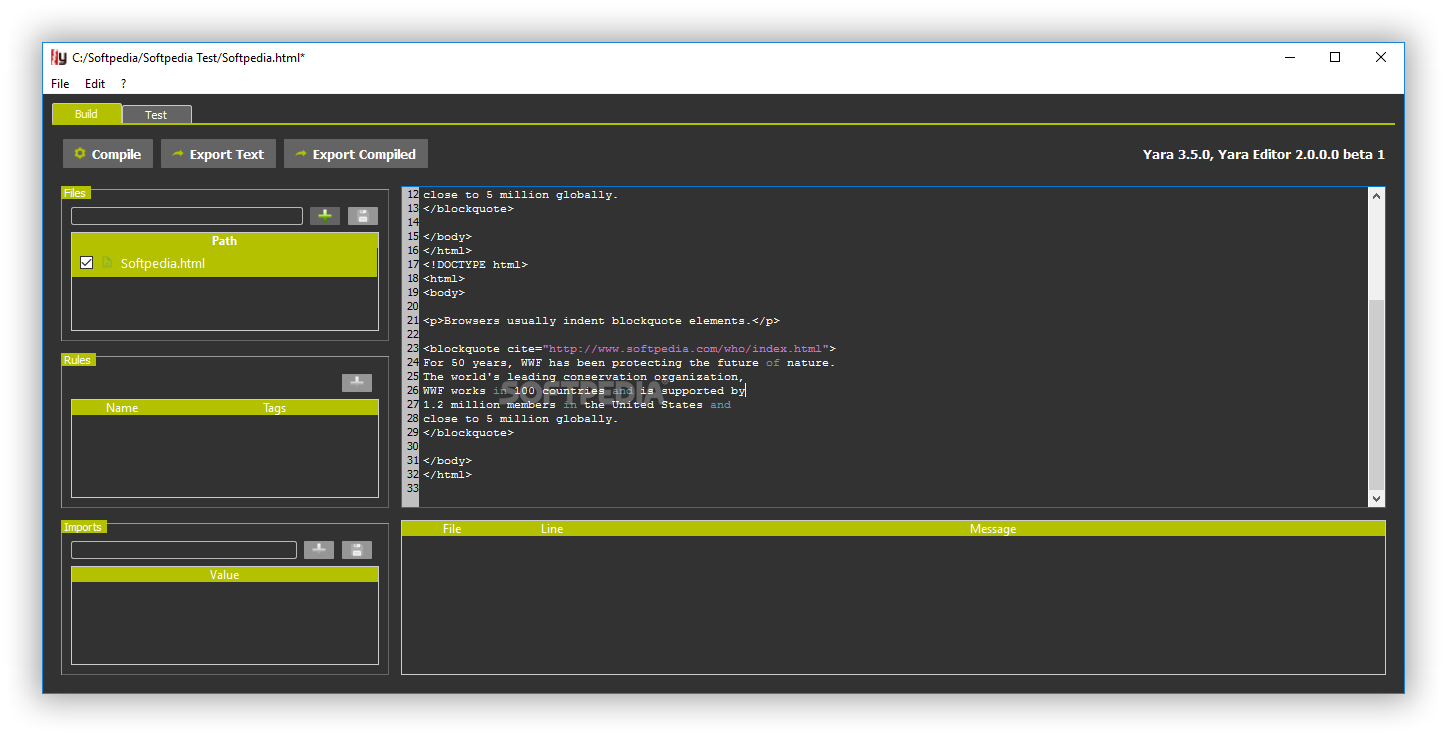Click the Message column header in messages table
The width and height of the screenshot is (1447, 736).
click(x=993, y=528)
